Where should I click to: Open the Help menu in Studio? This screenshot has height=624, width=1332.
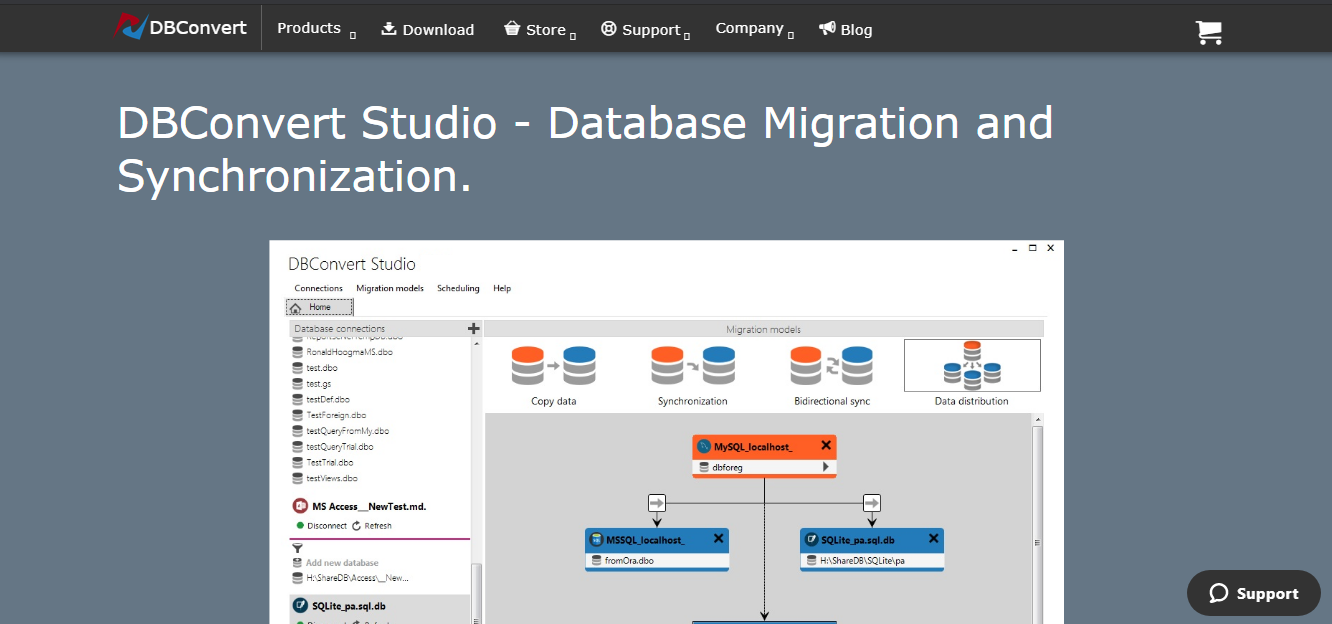click(502, 288)
